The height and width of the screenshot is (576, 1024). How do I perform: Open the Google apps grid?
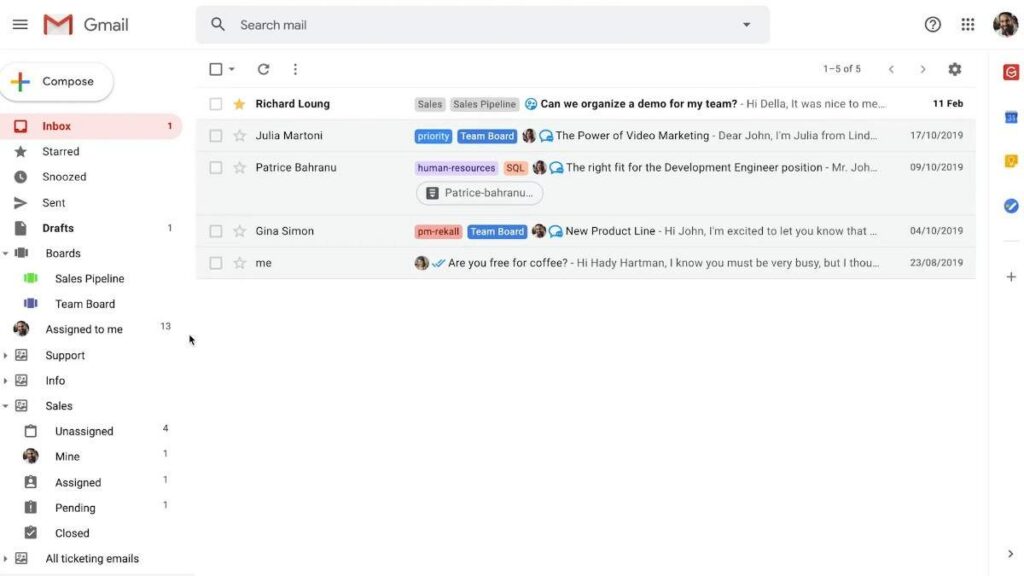click(968, 25)
